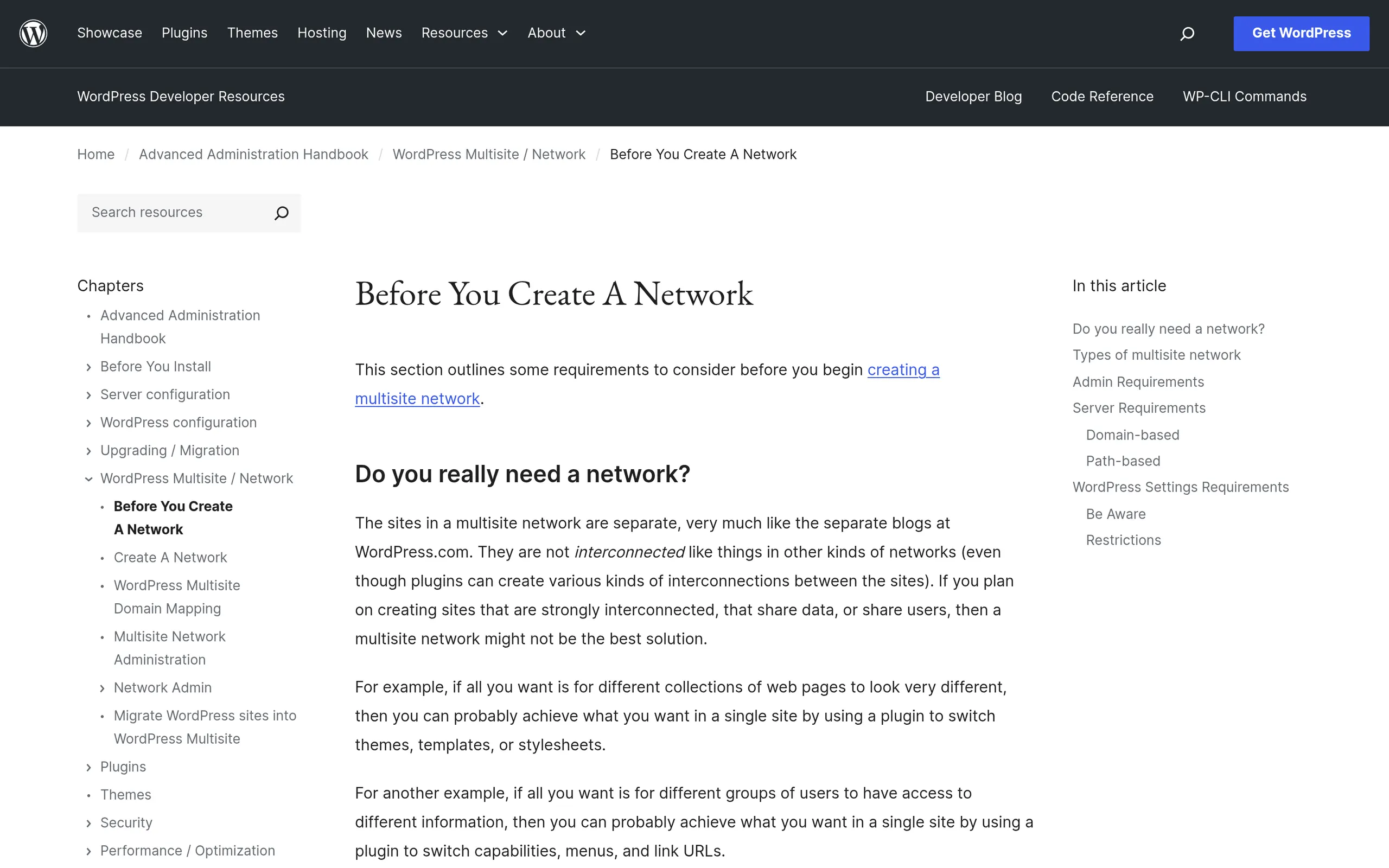Go to Home breadcrumb
The height and width of the screenshot is (868, 1389).
[96, 155]
